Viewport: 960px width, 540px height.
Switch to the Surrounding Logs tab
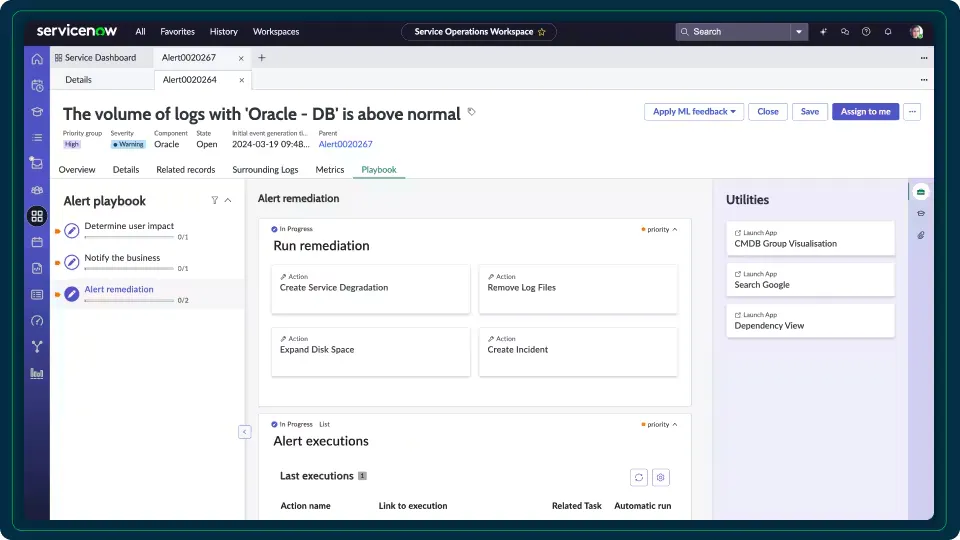tap(265, 170)
